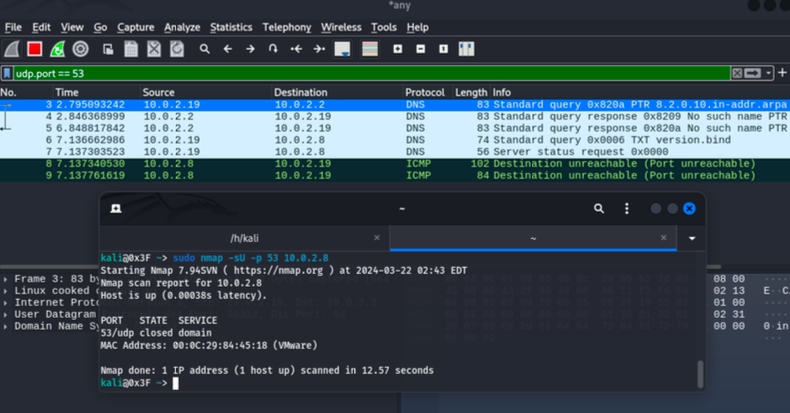The height and width of the screenshot is (413, 790).
Task: Toggle packet list colorization
Action: point(370,49)
